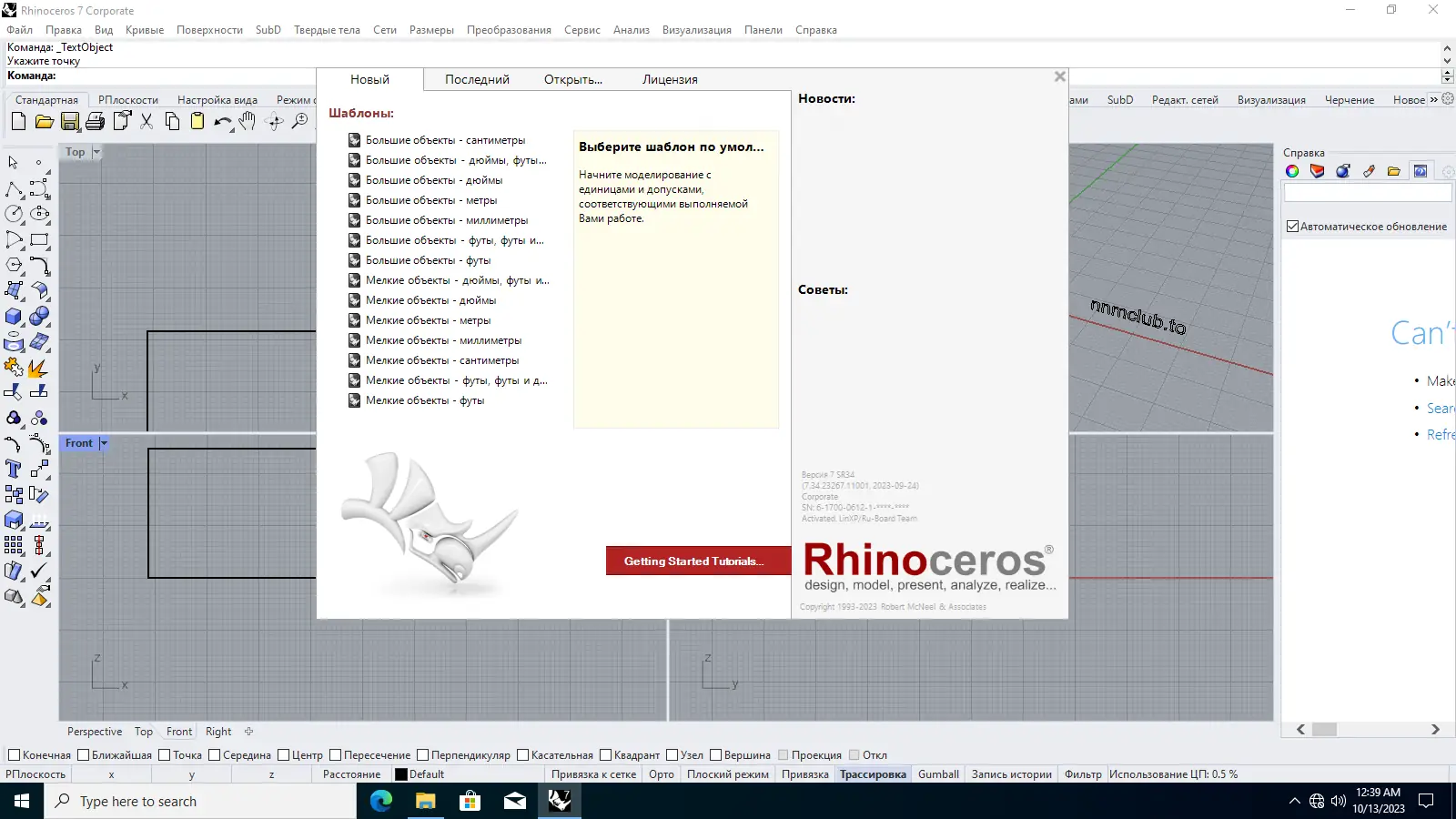Screen dimensions: 1456x819
Task: Enable Конечная object snap
Action: click(14, 754)
